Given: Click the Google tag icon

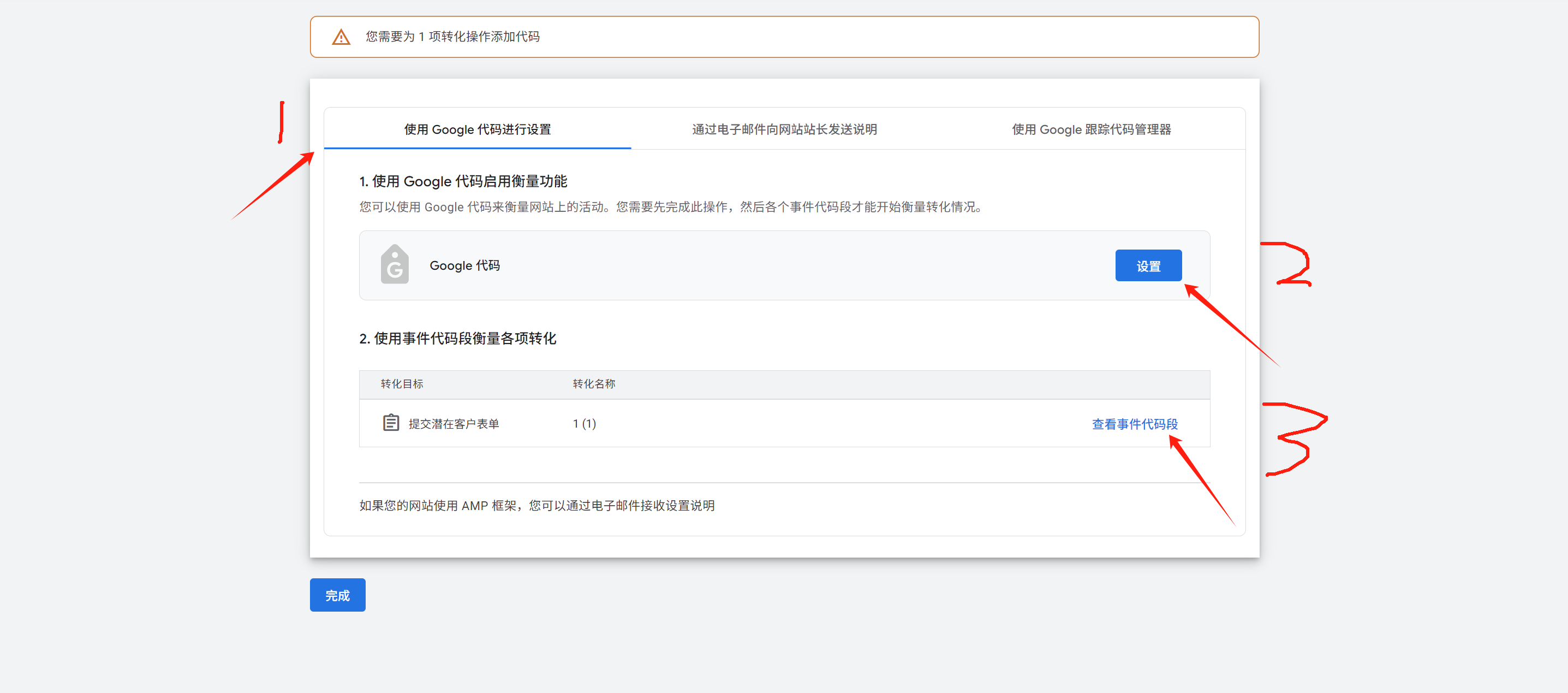Looking at the screenshot, I should tap(395, 265).
